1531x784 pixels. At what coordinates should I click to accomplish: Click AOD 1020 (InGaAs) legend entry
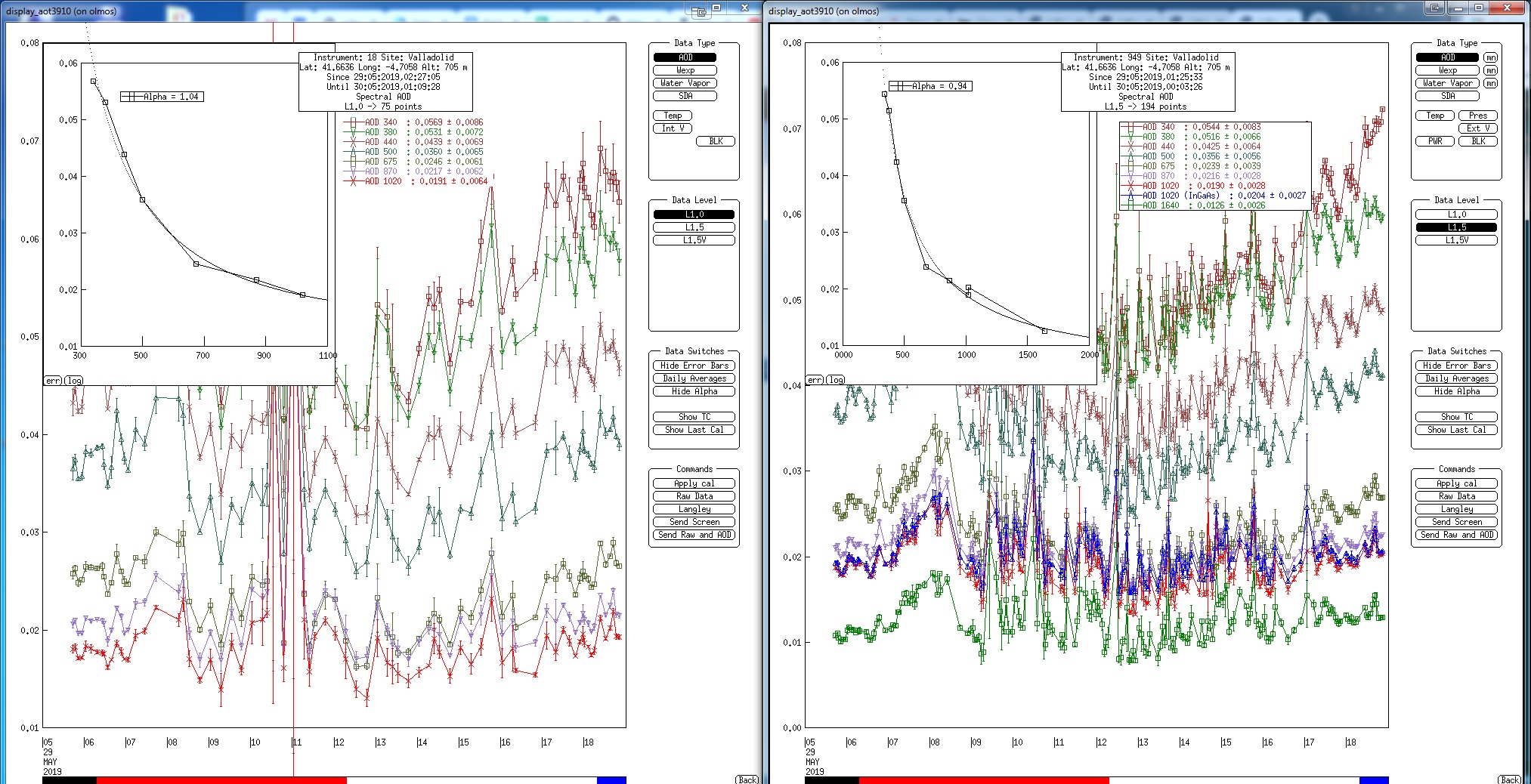coord(1214,196)
